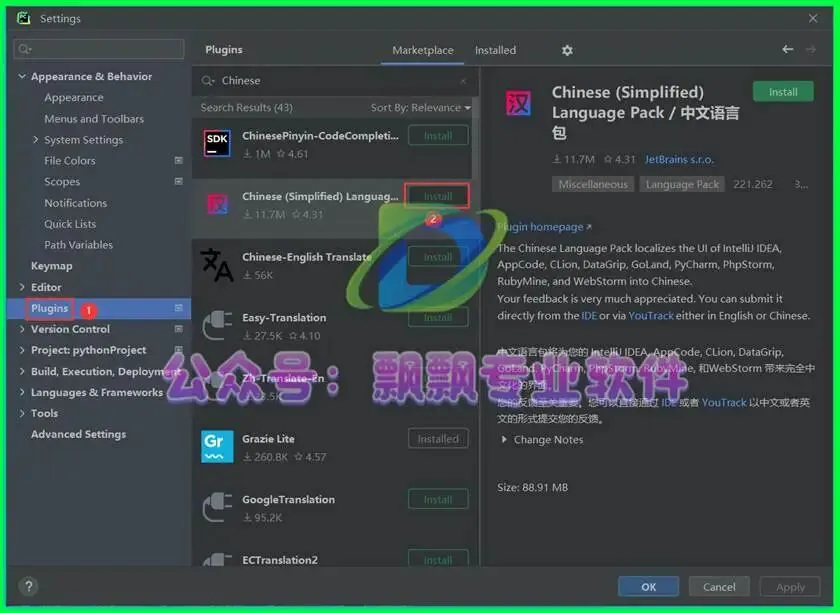Viewport: 840px width, 613px height.
Task: Click the Language Pack tag
Action: 681,184
